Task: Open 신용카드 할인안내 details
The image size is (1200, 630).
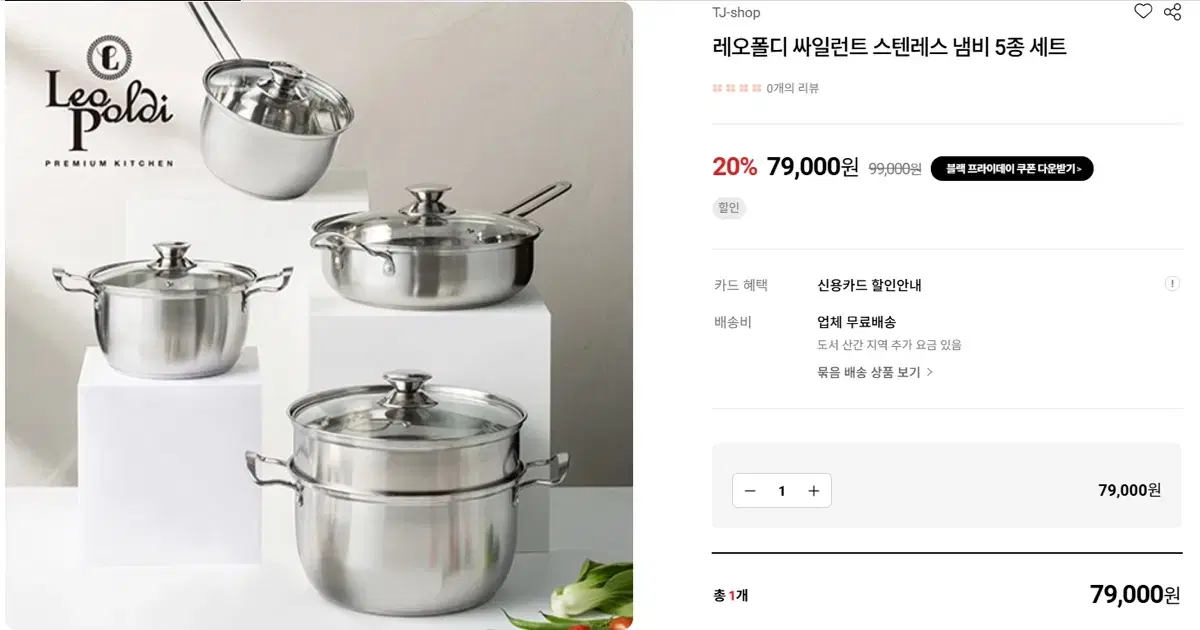Action: [x=869, y=285]
